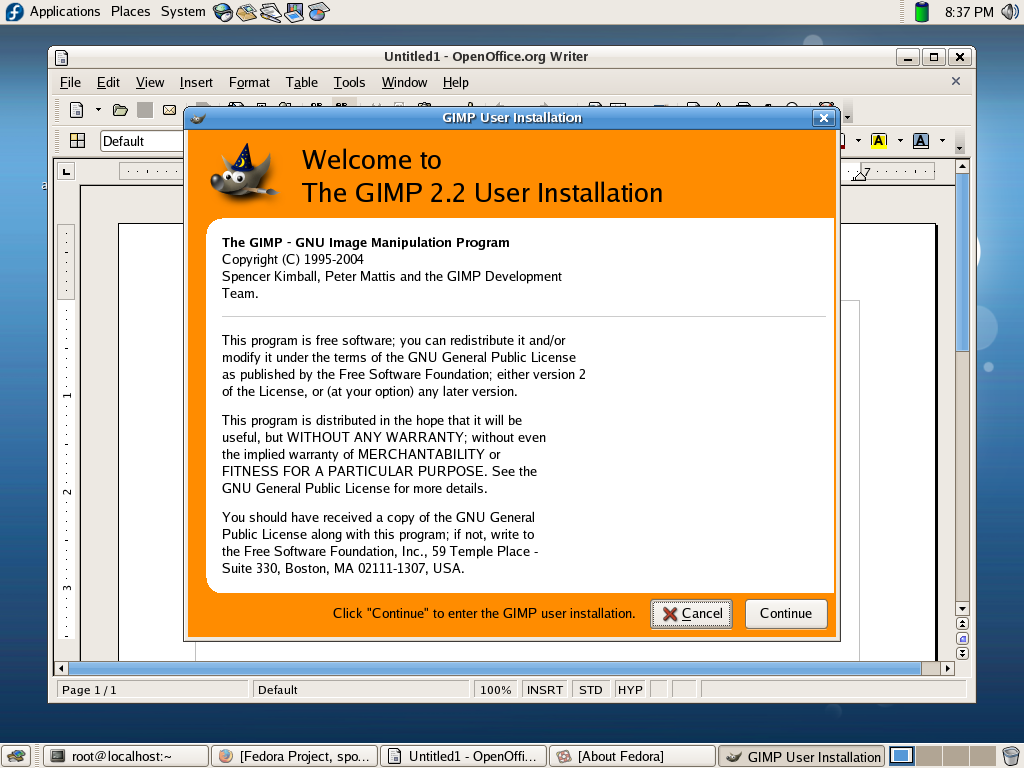This screenshot has height=768, width=1024.
Task: Click the 8:37 PM clock
Action: coord(969,12)
